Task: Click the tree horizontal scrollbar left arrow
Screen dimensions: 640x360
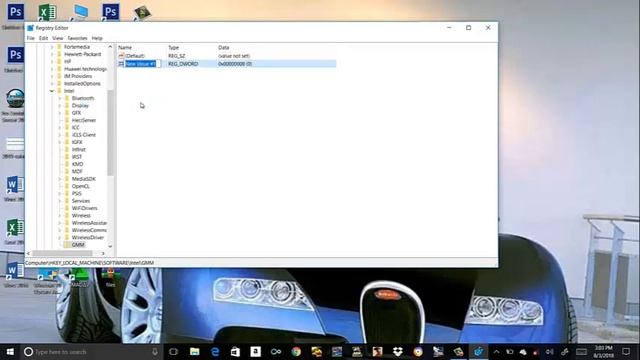Action: (28, 253)
